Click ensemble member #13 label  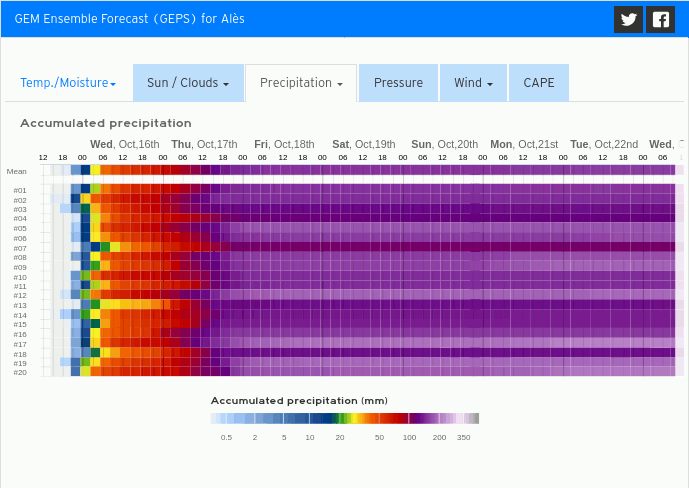[x=20, y=305]
